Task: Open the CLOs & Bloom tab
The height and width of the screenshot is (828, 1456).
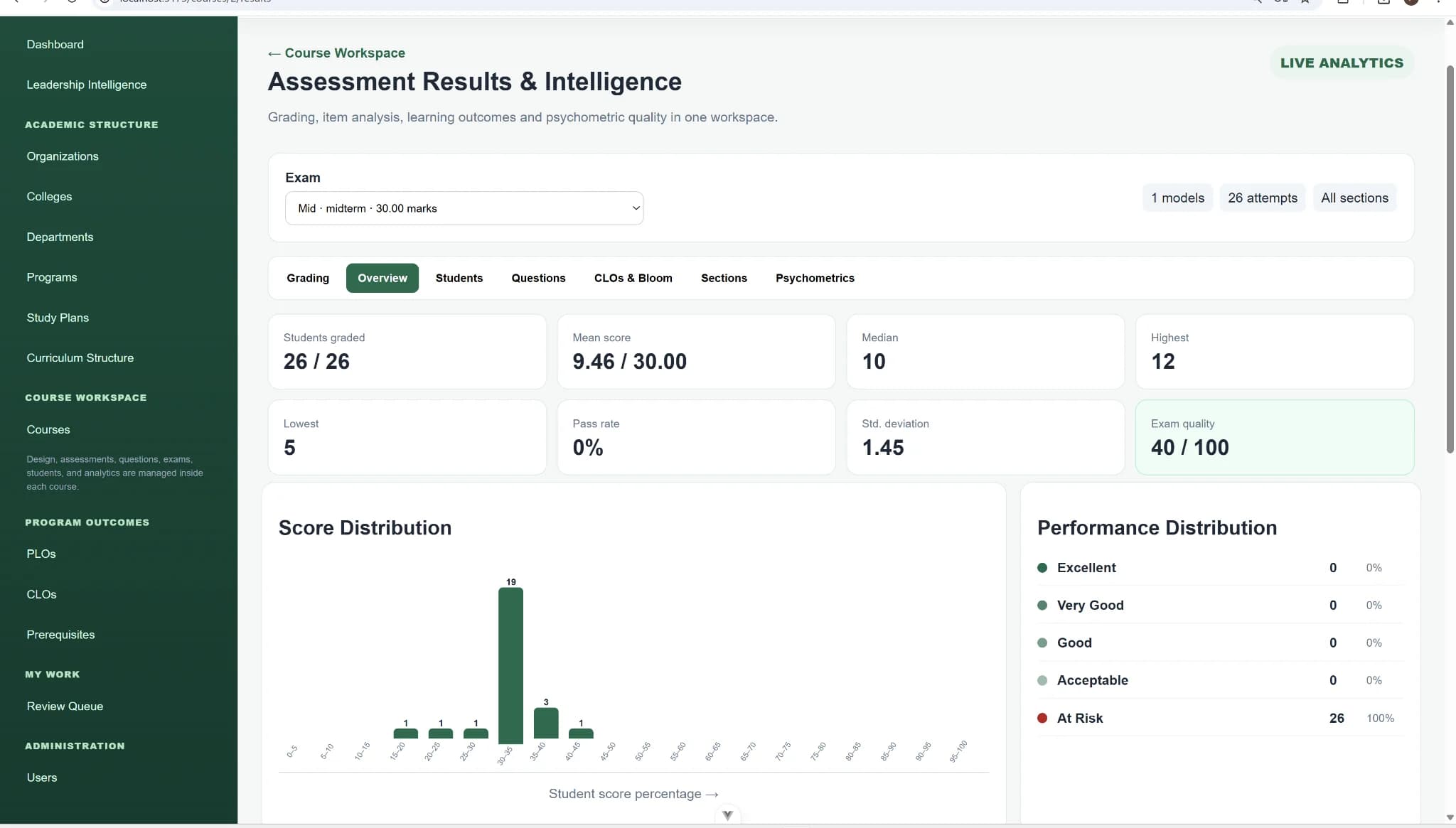Action: click(x=633, y=278)
